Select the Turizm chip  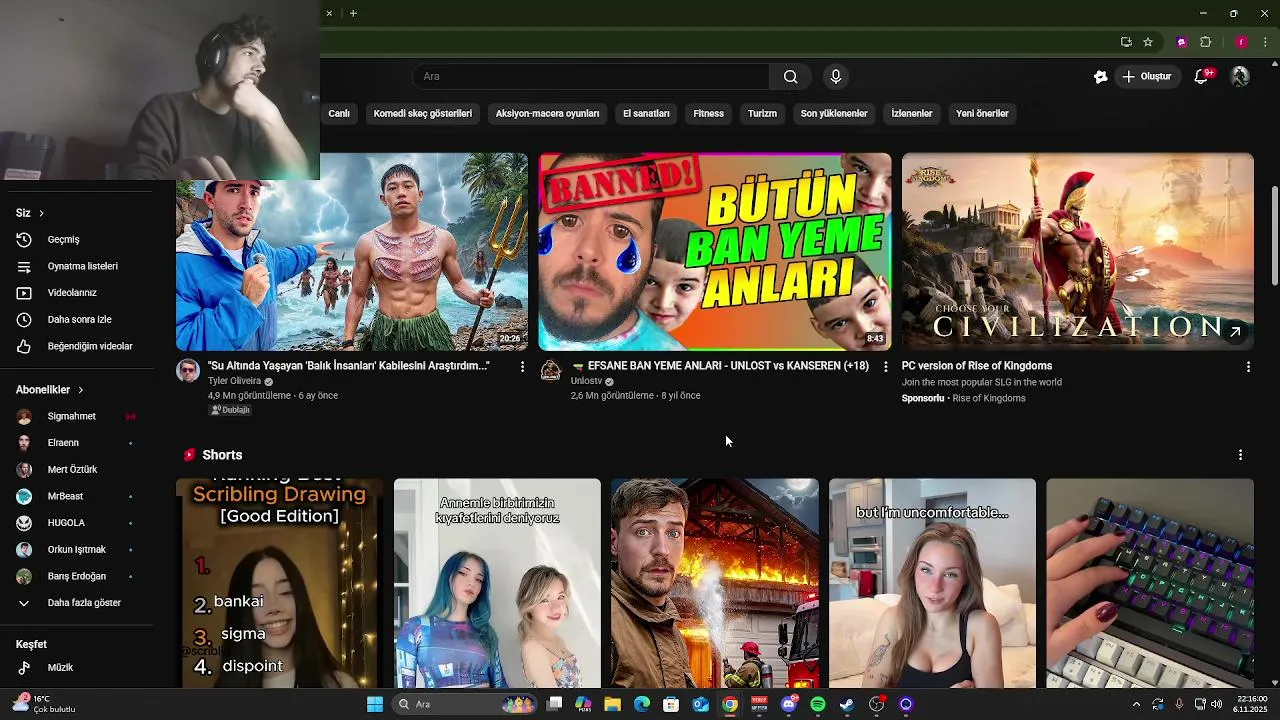[x=762, y=113]
